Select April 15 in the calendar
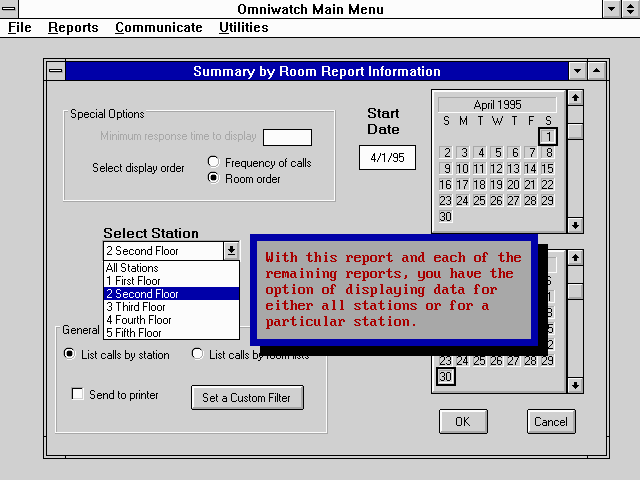Screen dimensions: 640x480 tap(547, 169)
